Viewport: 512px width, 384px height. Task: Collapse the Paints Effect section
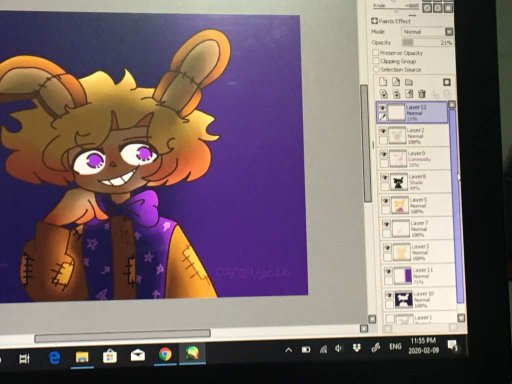374,21
